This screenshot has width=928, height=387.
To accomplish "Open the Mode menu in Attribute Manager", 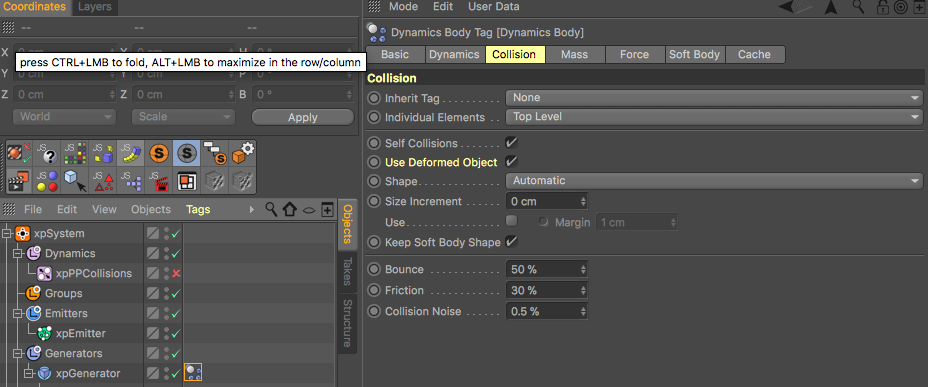I will (x=403, y=7).
